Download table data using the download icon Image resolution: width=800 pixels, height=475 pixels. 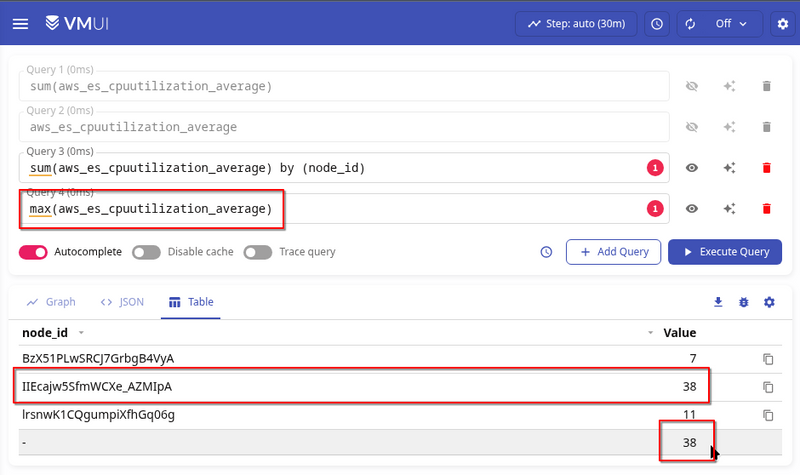click(x=717, y=302)
